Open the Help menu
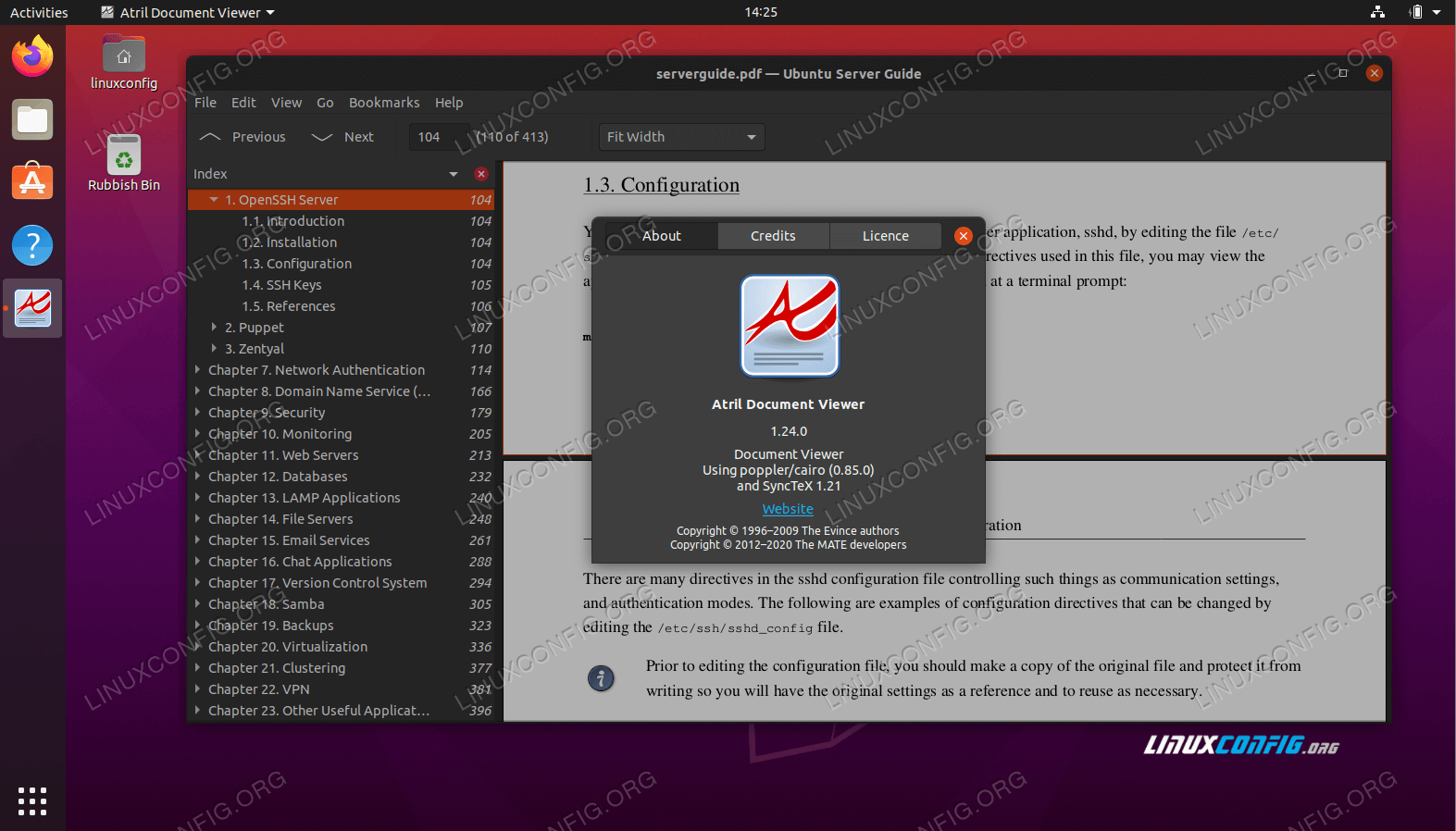This screenshot has width=1456, height=831. pyautogui.click(x=449, y=103)
